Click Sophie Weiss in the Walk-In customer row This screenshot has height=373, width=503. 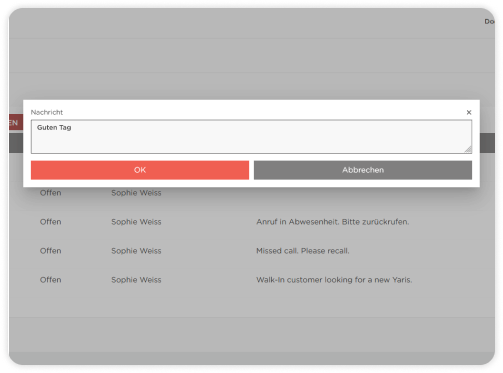coord(136,280)
